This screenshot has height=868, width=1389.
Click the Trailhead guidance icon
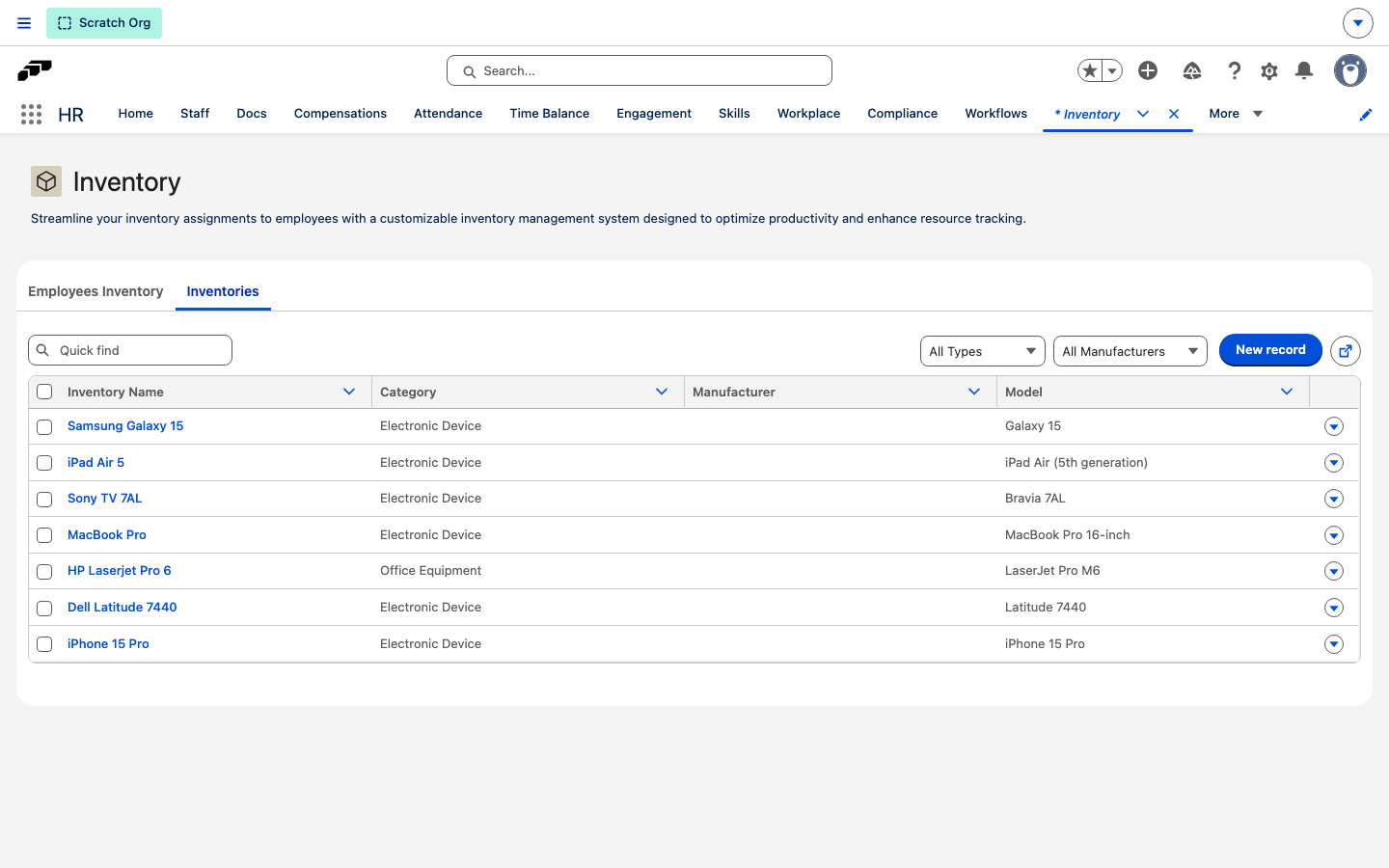(1192, 70)
